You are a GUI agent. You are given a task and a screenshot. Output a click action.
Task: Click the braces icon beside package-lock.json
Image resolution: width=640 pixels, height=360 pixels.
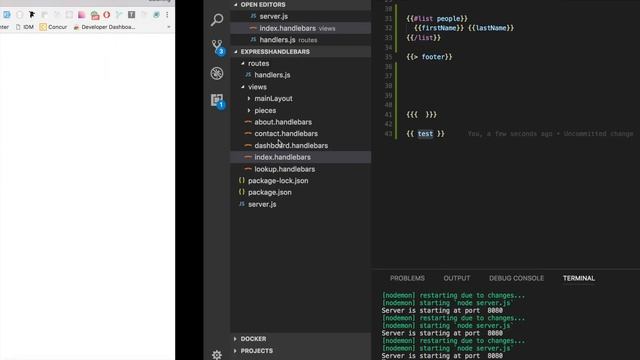click(x=242, y=180)
